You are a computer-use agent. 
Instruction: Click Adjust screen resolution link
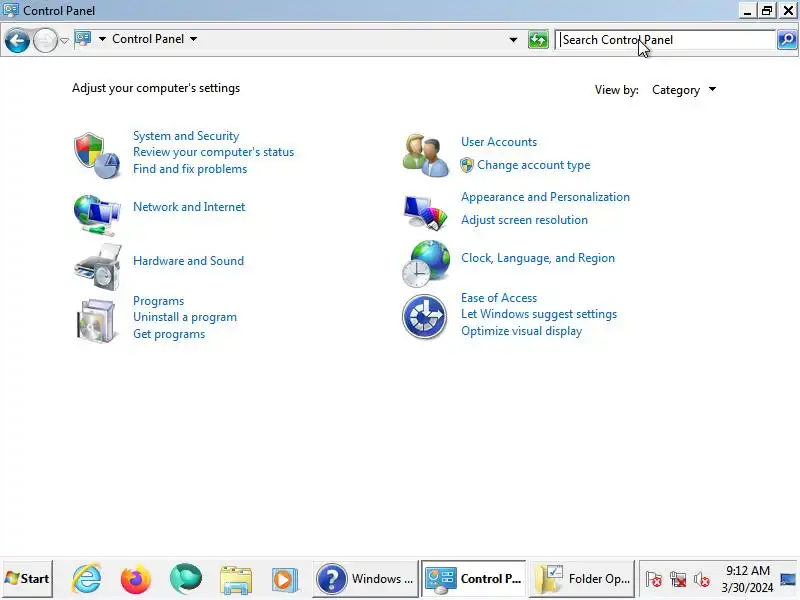pyautogui.click(x=524, y=220)
